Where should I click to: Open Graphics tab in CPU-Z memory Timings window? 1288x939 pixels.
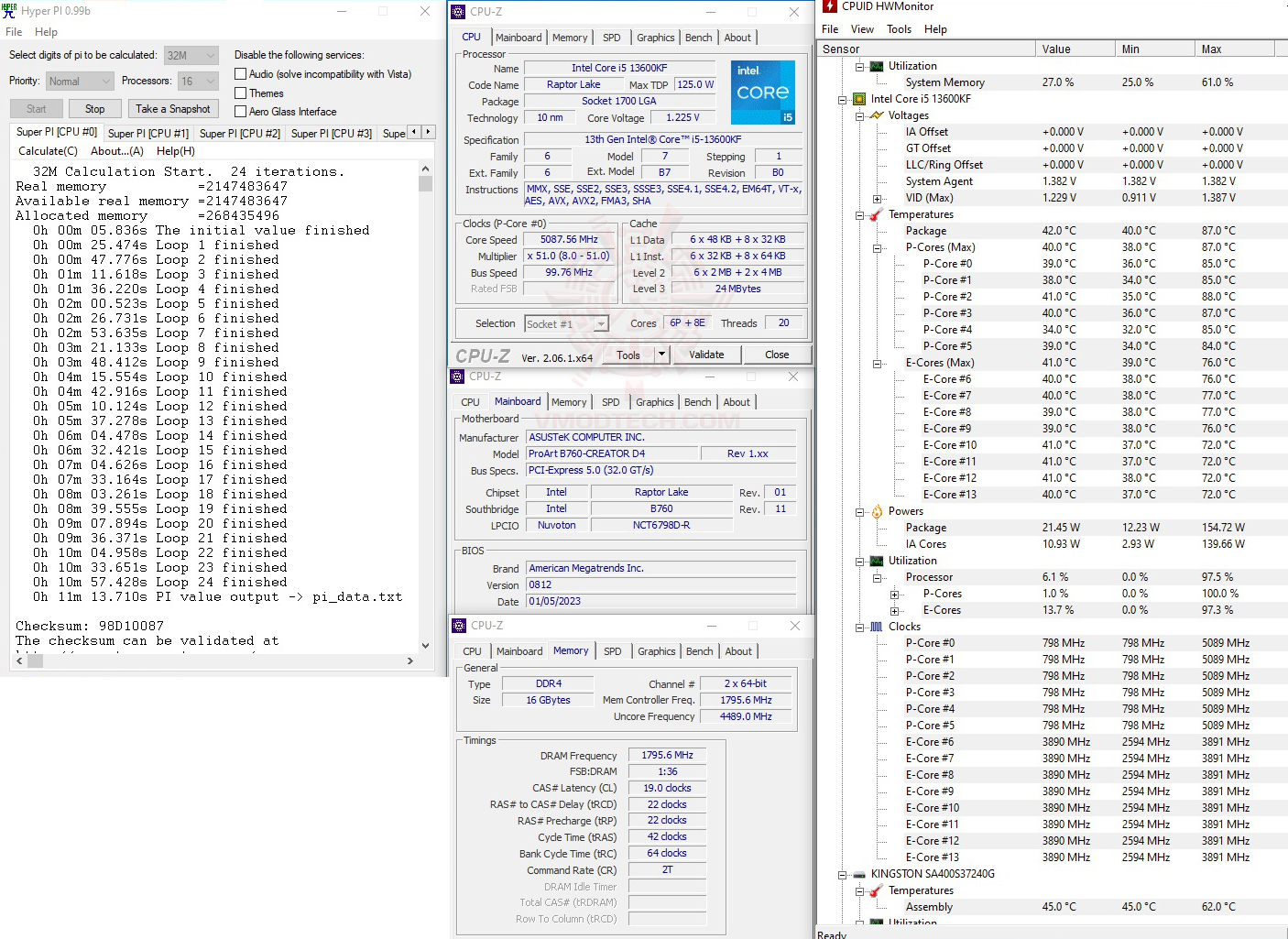(657, 651)
